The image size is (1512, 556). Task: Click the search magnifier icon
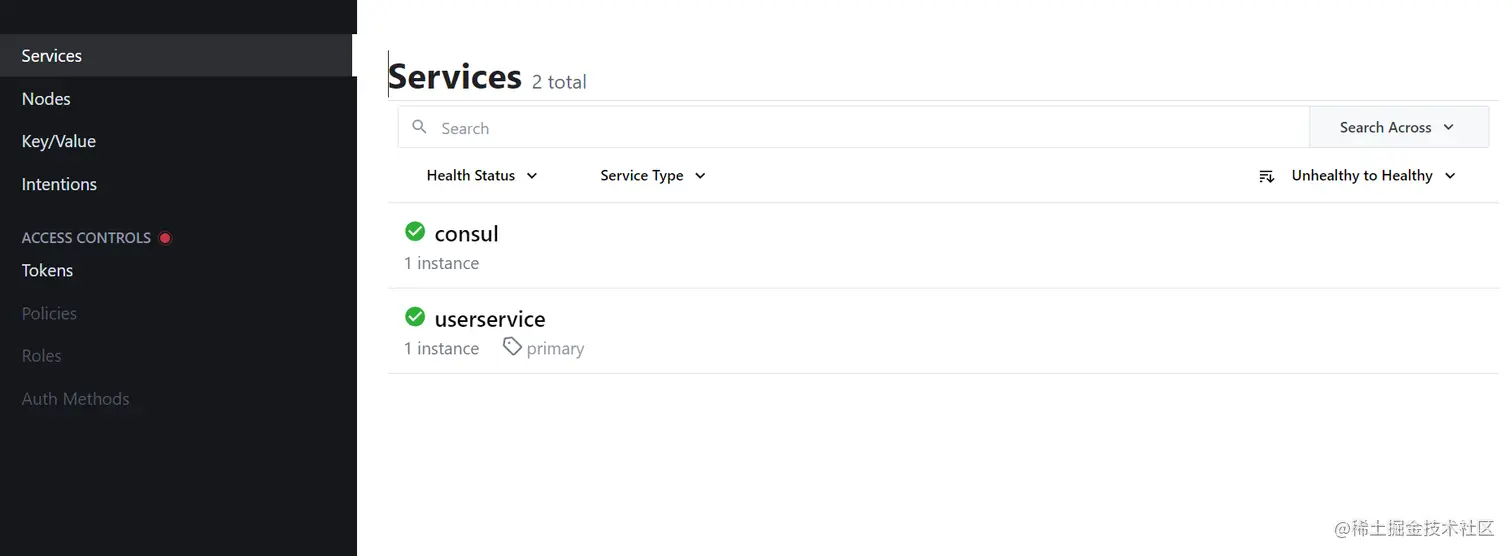(x=420, y=127)
